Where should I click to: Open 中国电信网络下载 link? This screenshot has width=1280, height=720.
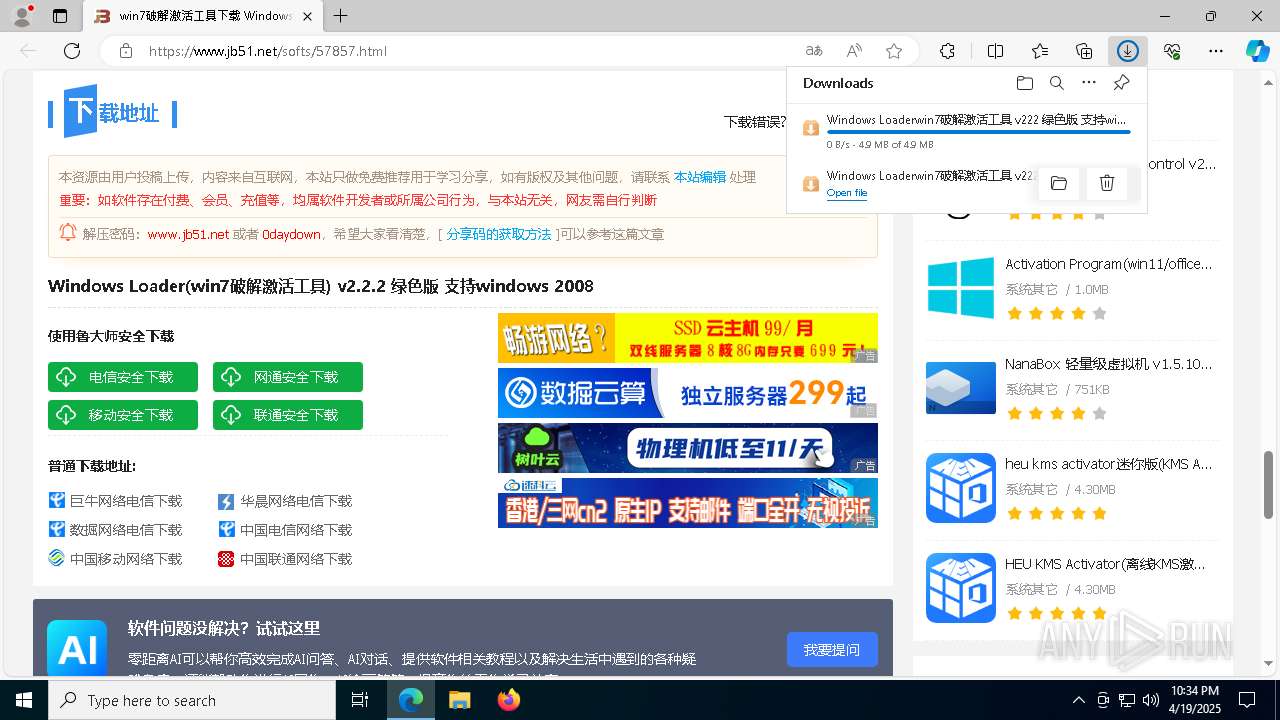pyautogui.click(x=296, y=530)
